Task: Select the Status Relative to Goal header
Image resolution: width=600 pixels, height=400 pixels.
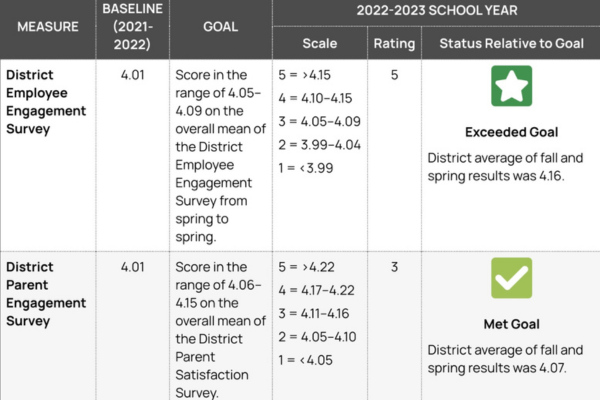Action: pos(511,43)
